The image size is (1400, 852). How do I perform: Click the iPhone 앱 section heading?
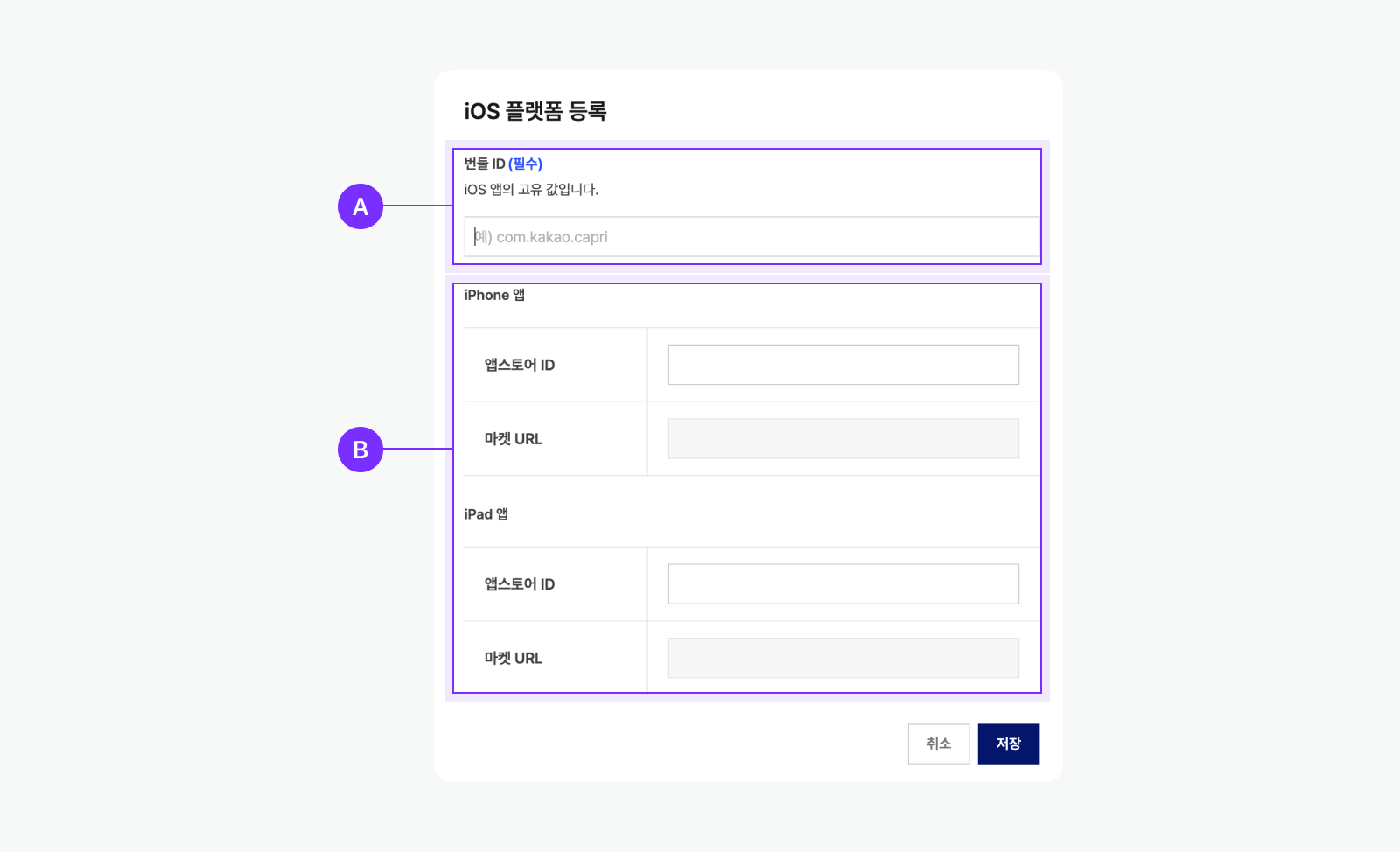tap(494, 295)
